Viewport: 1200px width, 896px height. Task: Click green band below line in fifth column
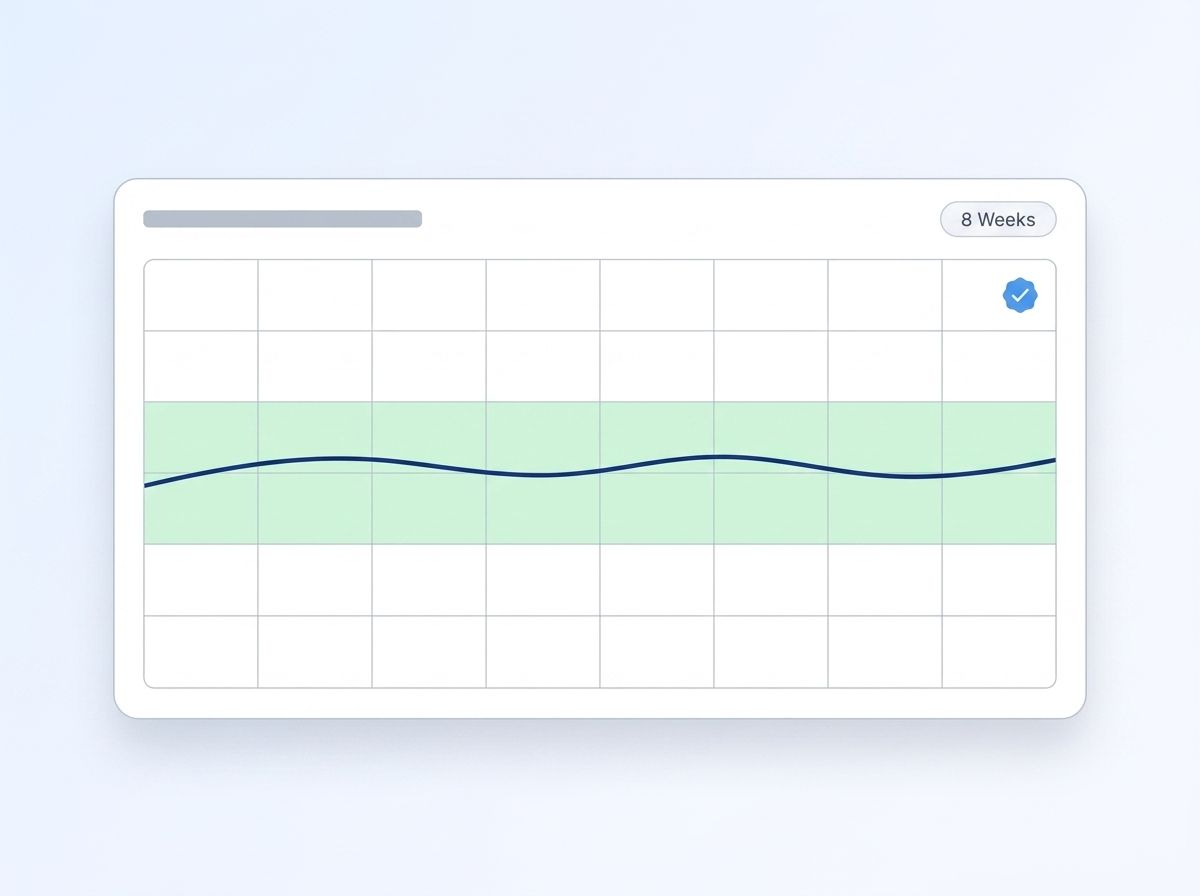(657, 507)
